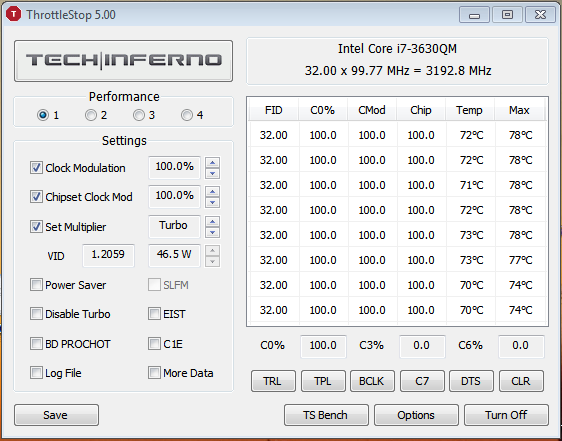The width and height of the screenshot is (562, 441).
Task: Click the VID 1.2059 value field
Action: [x=108, y=255]
